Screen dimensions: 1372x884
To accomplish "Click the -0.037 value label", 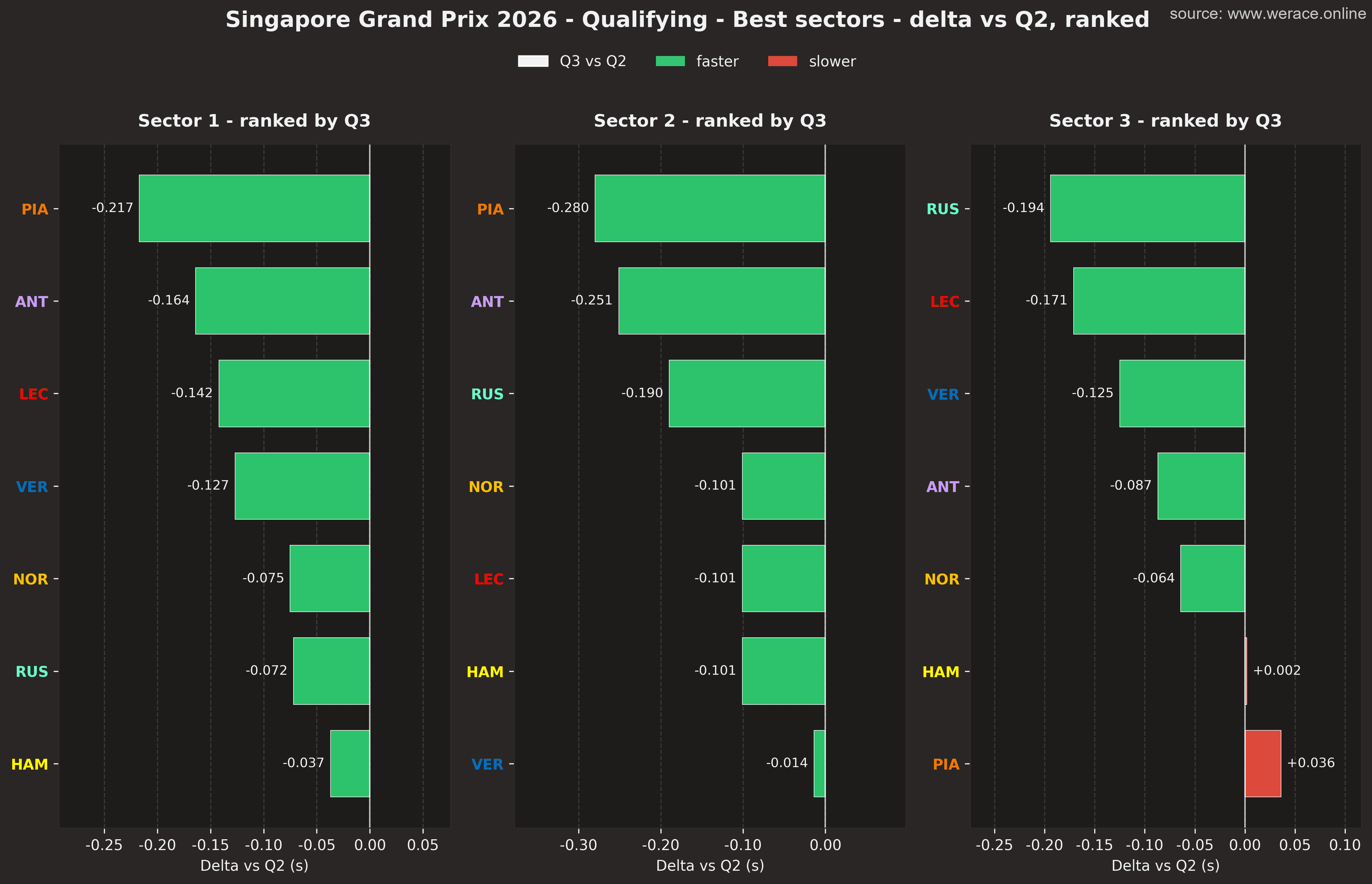I will (x=303, y=763).
